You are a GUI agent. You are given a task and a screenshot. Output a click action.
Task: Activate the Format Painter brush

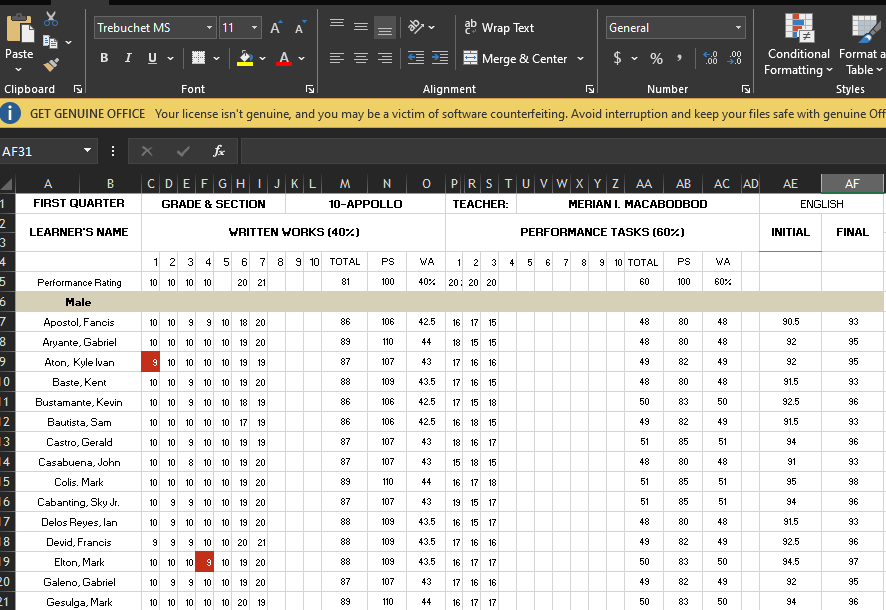(x=51, y=64)
